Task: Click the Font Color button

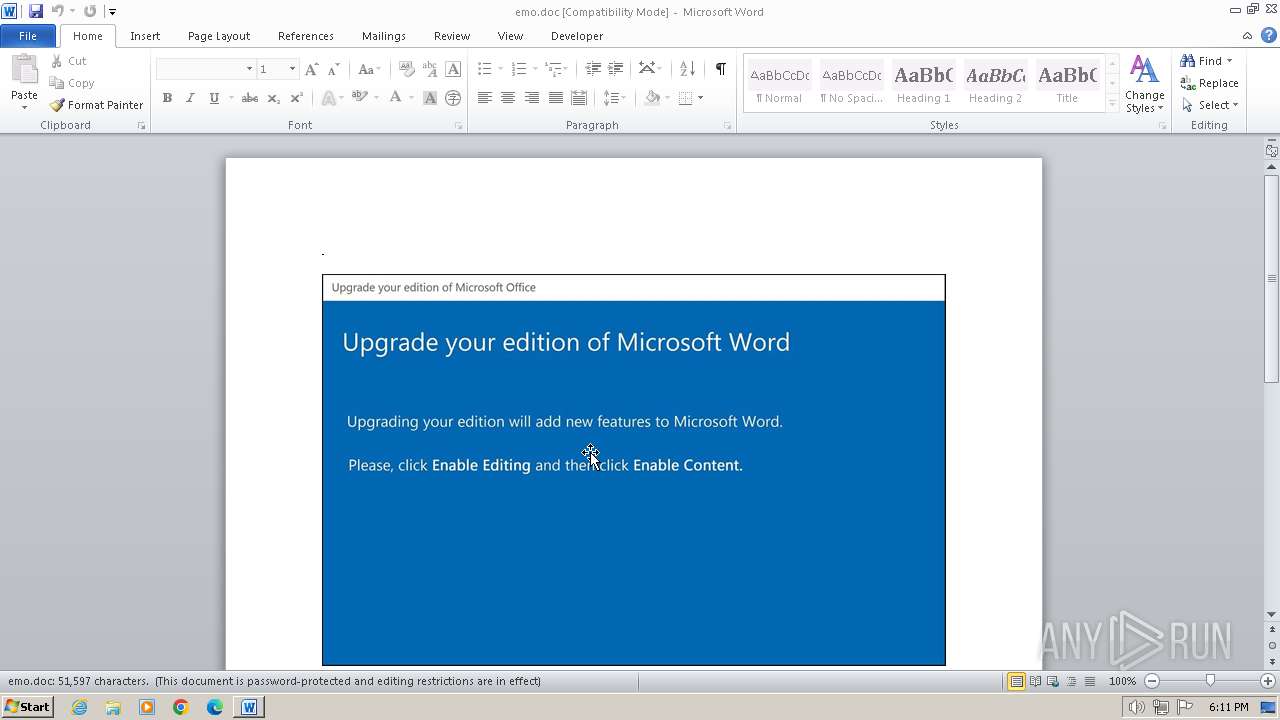Action: 396,98
